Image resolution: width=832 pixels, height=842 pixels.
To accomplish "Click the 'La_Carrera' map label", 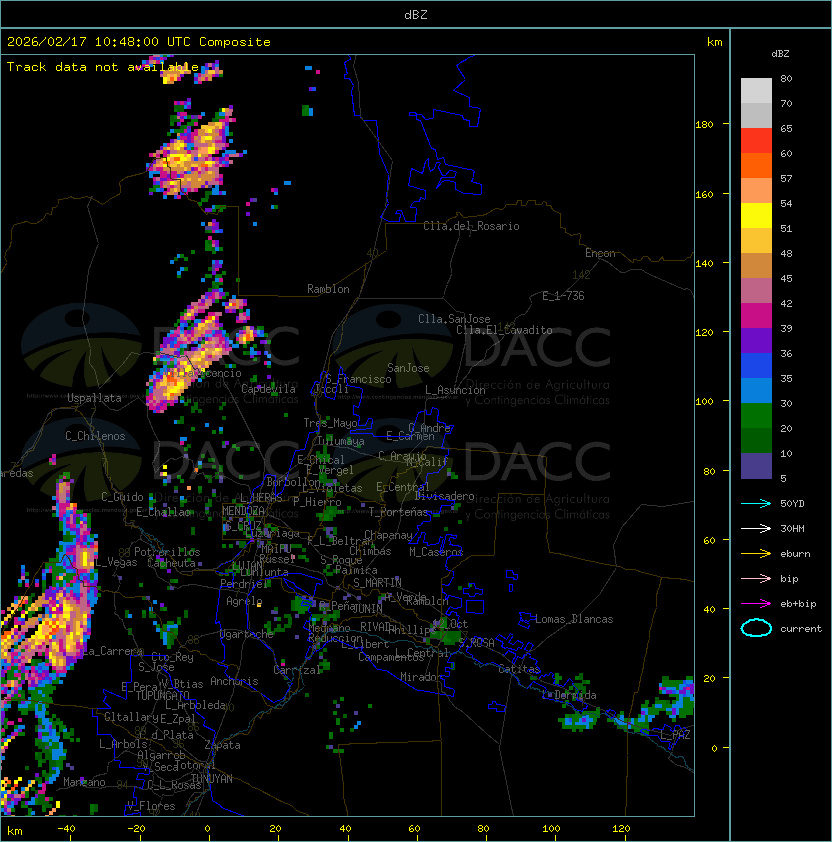I will tap(113, 651).
